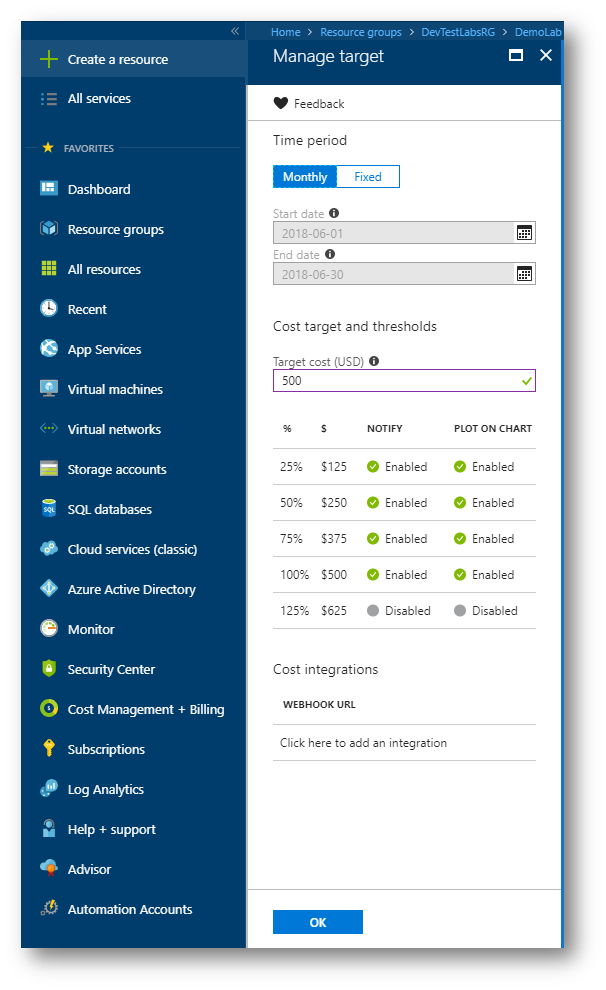
Task: Click the Feedback heart icon
Action: pyautogui.click(x=281, y=104)
